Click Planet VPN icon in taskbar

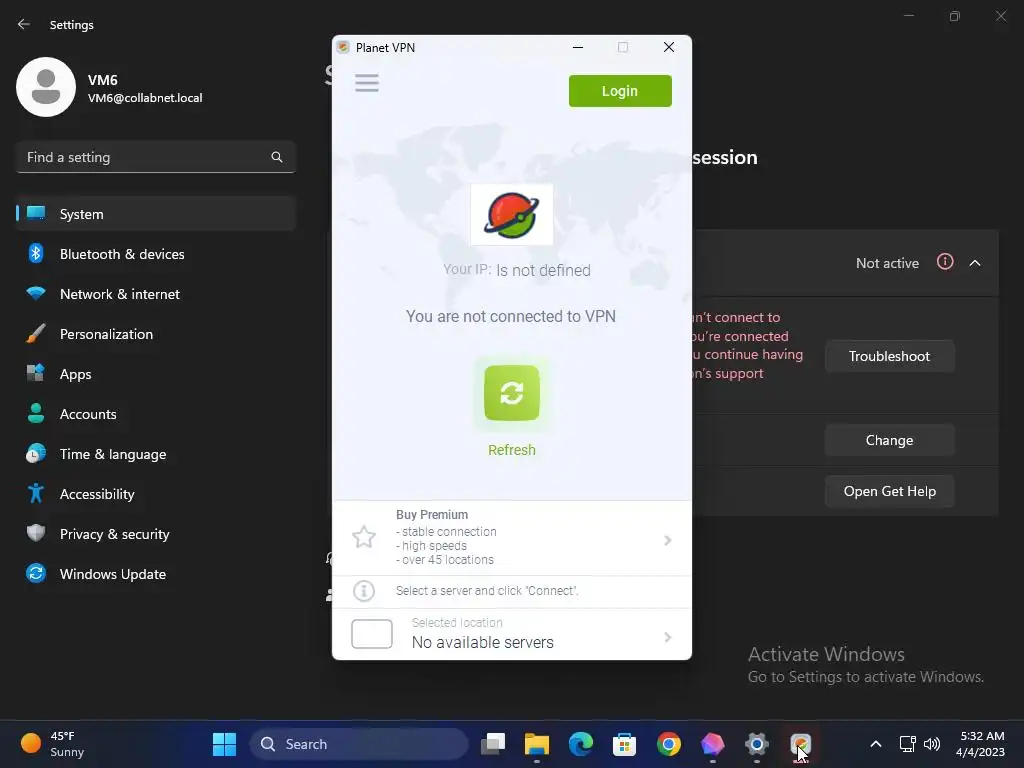click(x=800, y=744)
